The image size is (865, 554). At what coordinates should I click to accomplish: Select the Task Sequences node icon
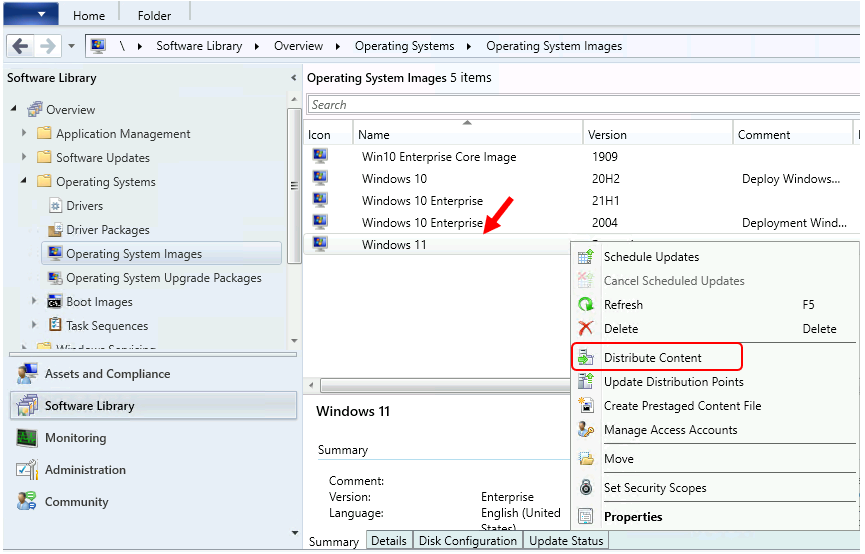[55, 325]
